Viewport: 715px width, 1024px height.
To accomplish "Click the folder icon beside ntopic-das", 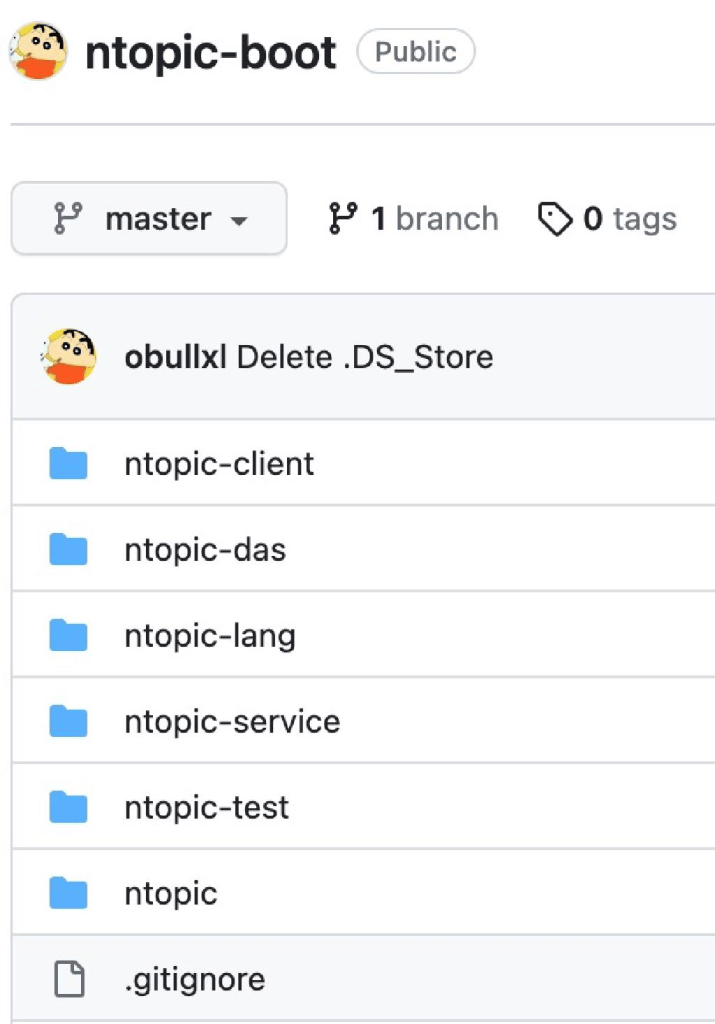I will point(69,550).
